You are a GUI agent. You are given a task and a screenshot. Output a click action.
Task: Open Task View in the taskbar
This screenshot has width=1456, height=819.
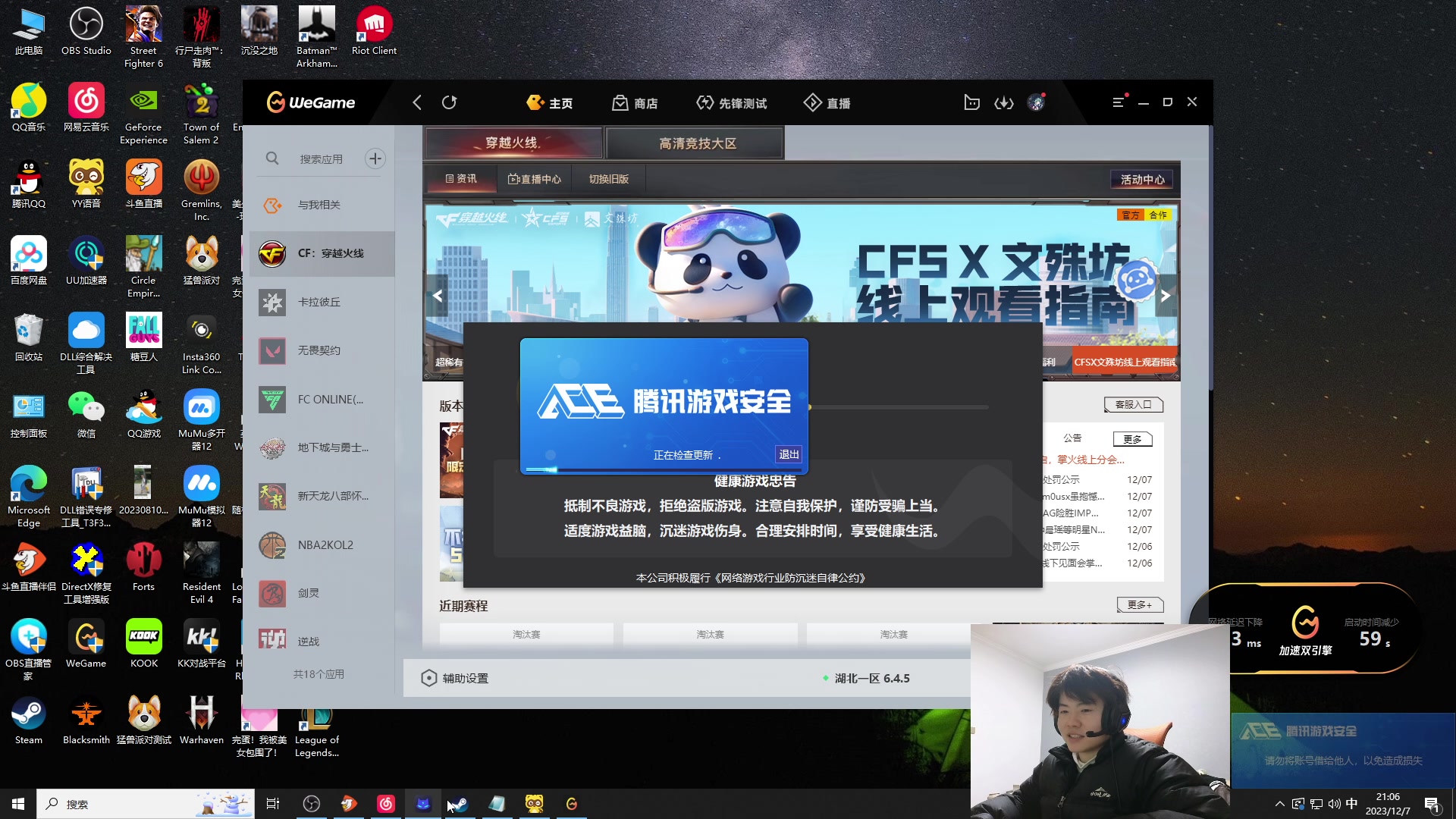click(x=273, y=804)
